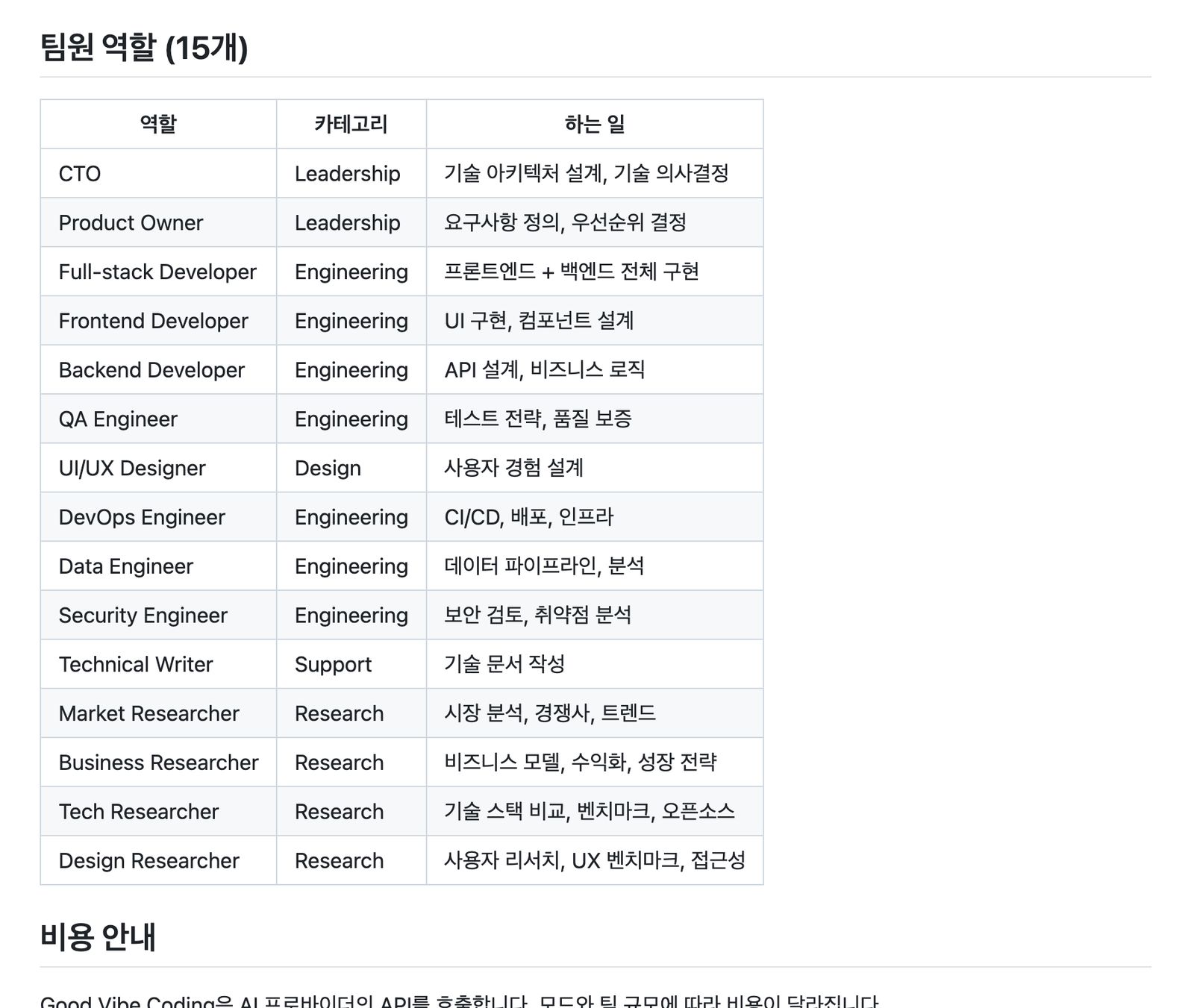Screen dimensions: 1194x1008
Task: Select the 기술 문서 작성 cell
Action: [595, 664]
